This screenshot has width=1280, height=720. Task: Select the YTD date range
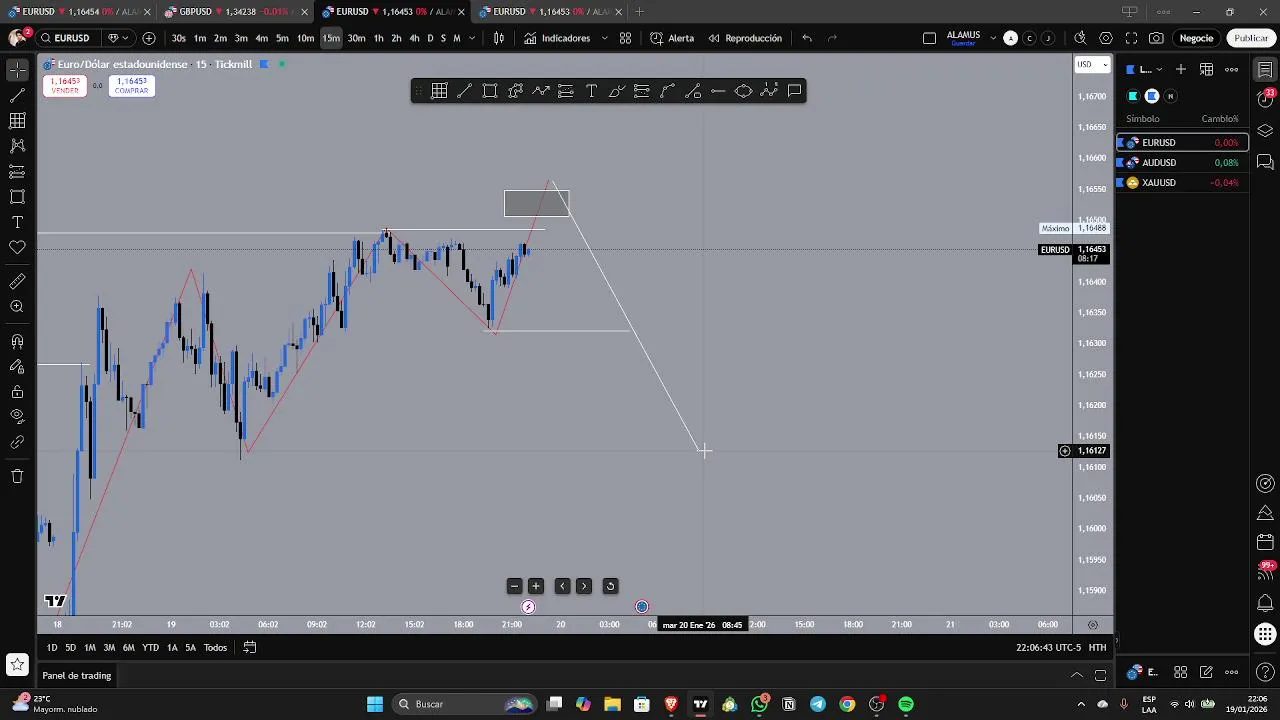pyautogui.click(x=150, y=647)
